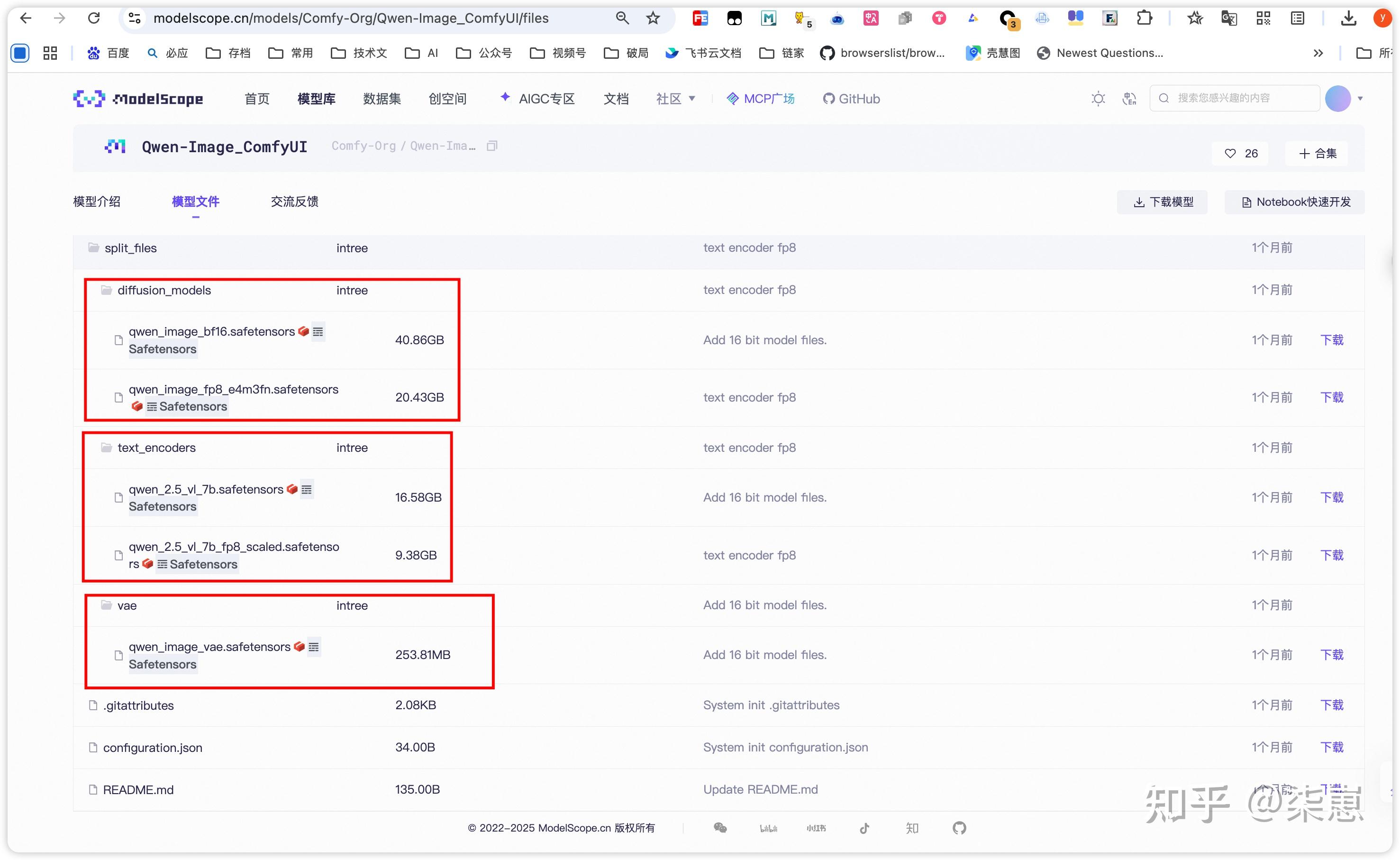The image size is (1400, 860).
Task: Bookmark this page with star icon
Action: click(653, 18)
